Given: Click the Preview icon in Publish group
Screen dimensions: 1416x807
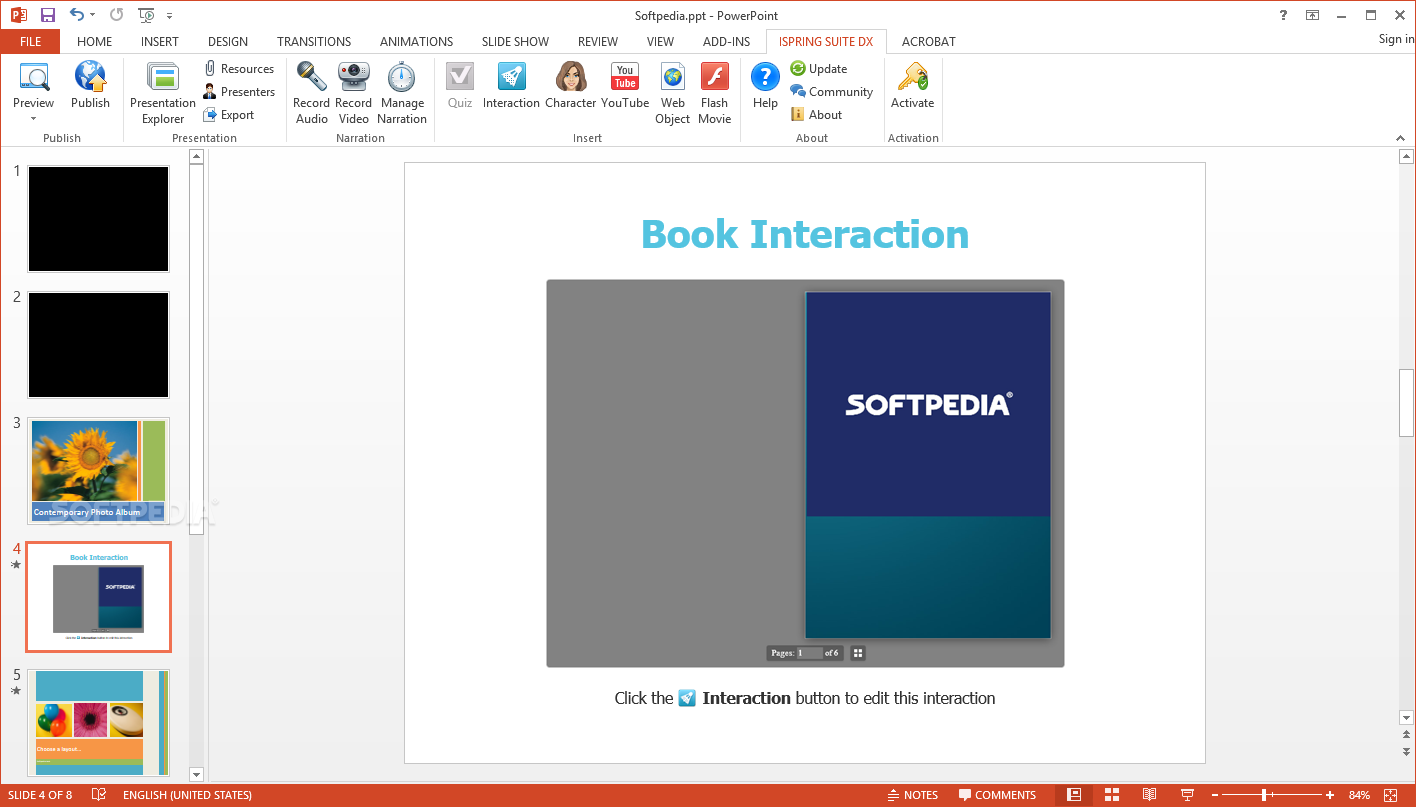Looking at the screenshot, I should (34, 78).
